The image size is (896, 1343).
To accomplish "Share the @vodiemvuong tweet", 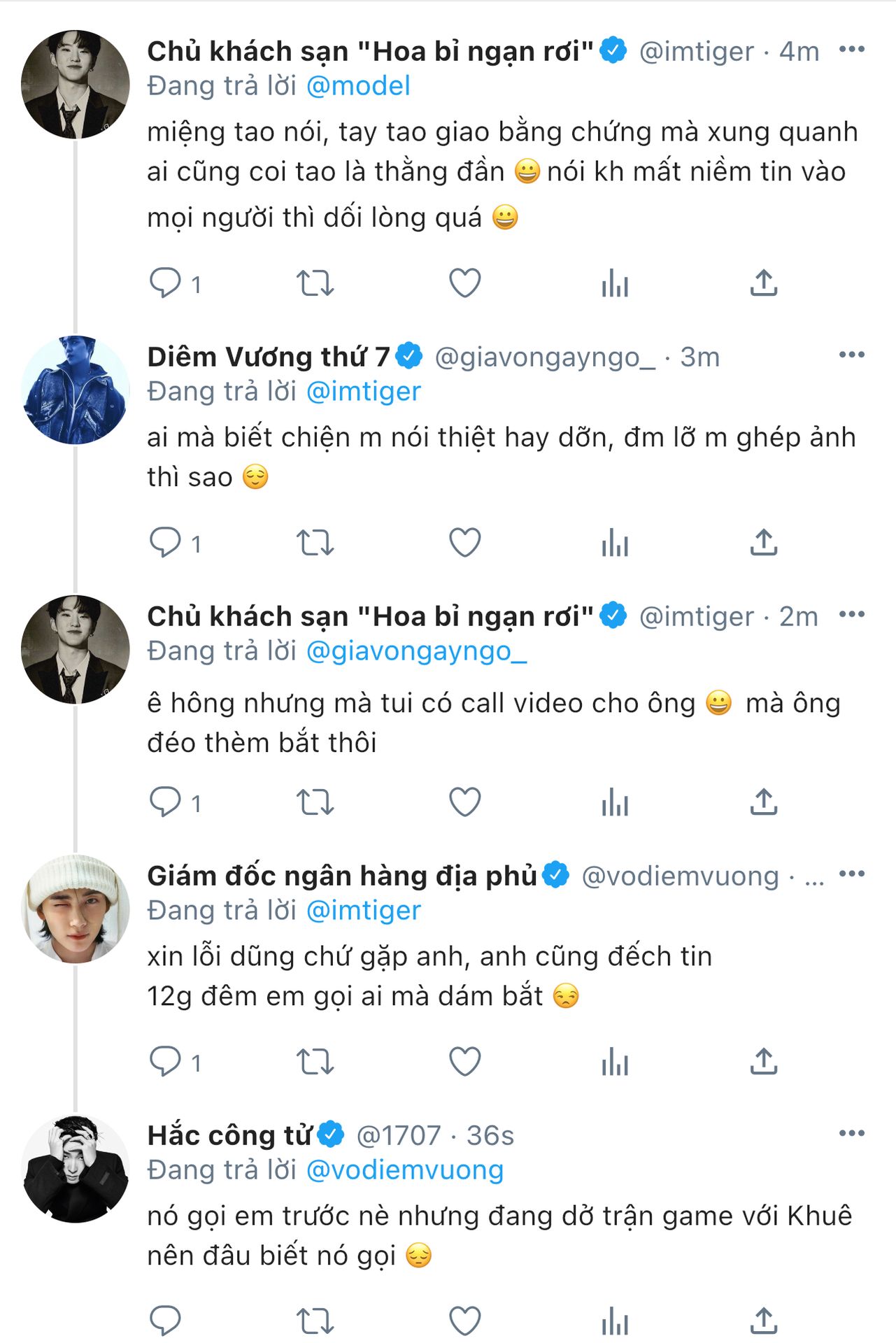I will 763,1062.
